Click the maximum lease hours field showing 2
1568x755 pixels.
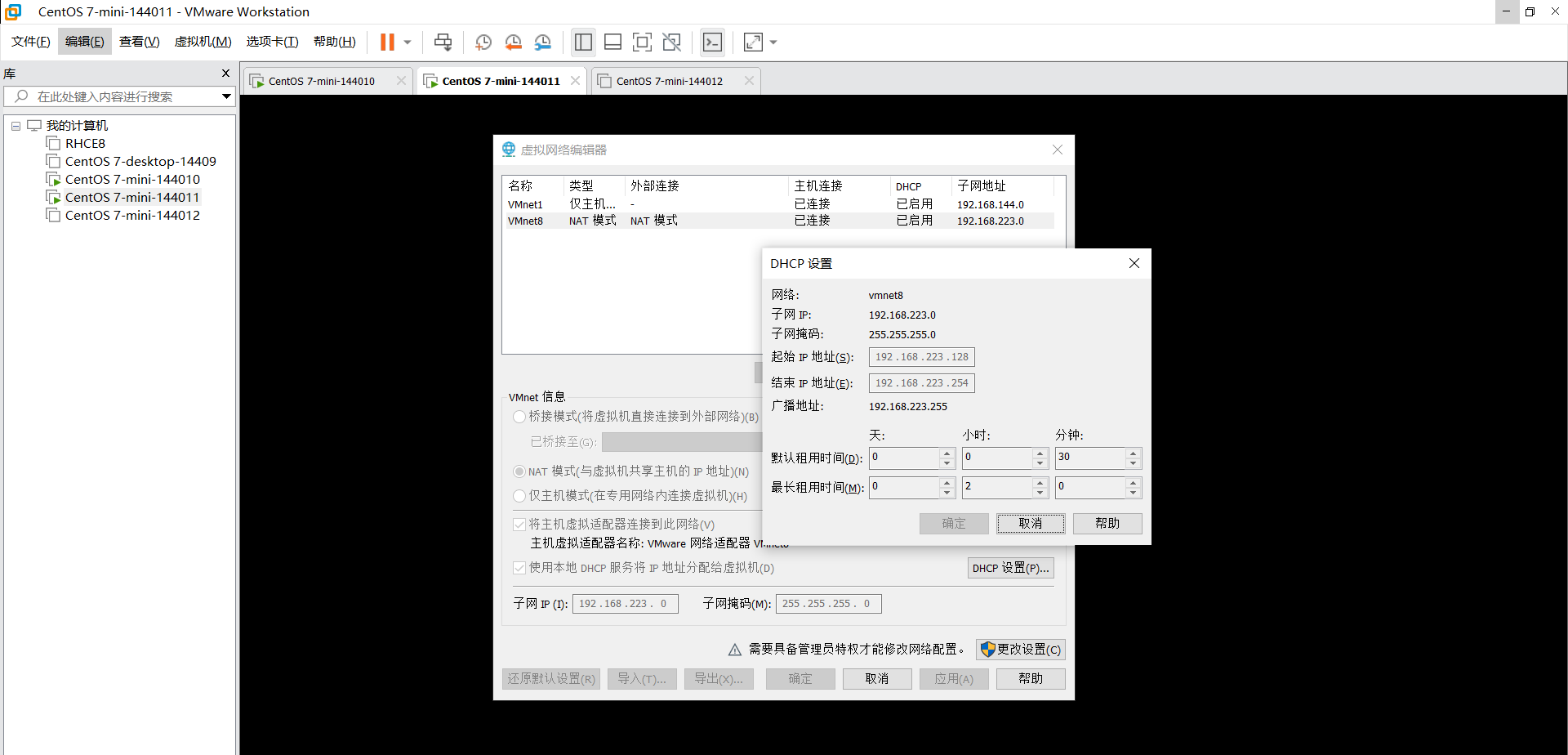(x=997, y=487)
